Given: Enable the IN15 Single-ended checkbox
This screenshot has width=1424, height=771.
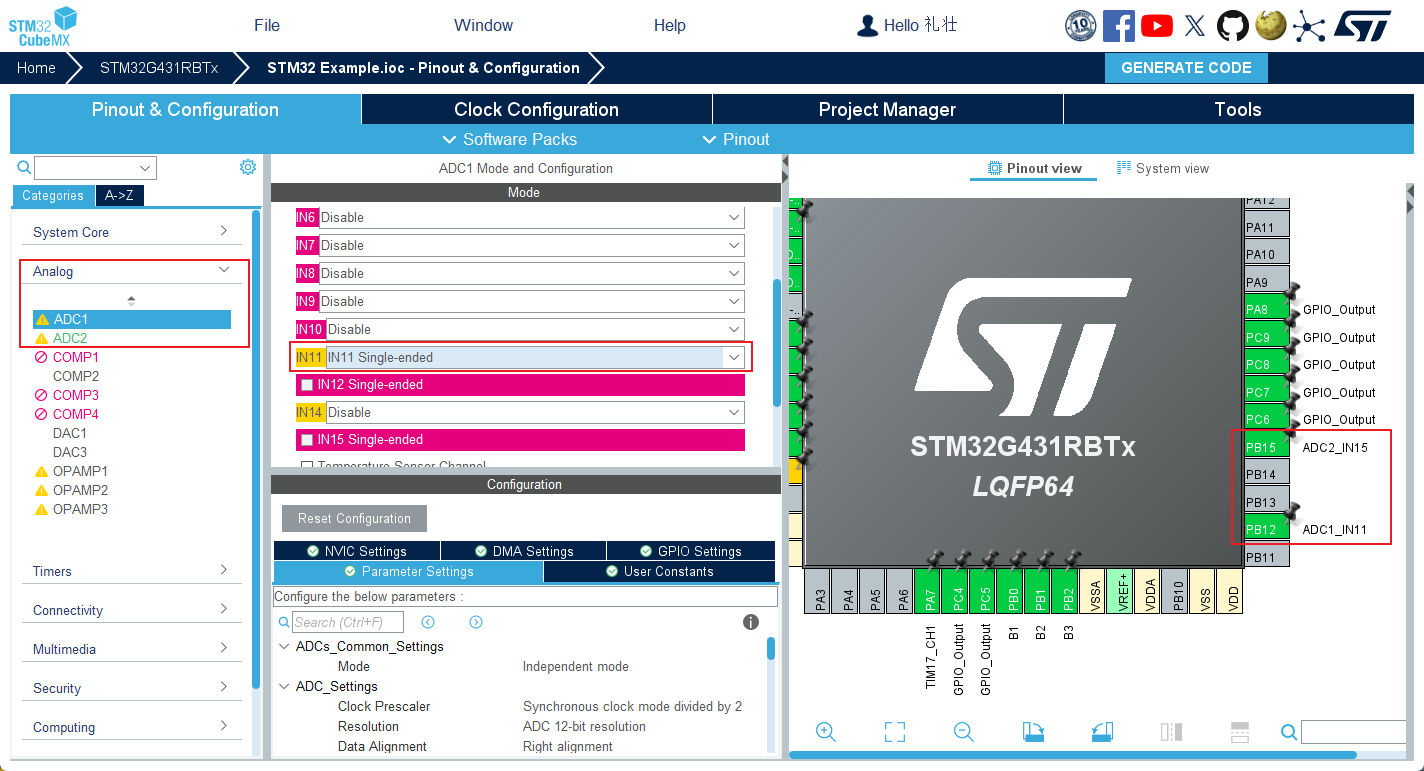Looking at the screenshot, I should 307,440.
